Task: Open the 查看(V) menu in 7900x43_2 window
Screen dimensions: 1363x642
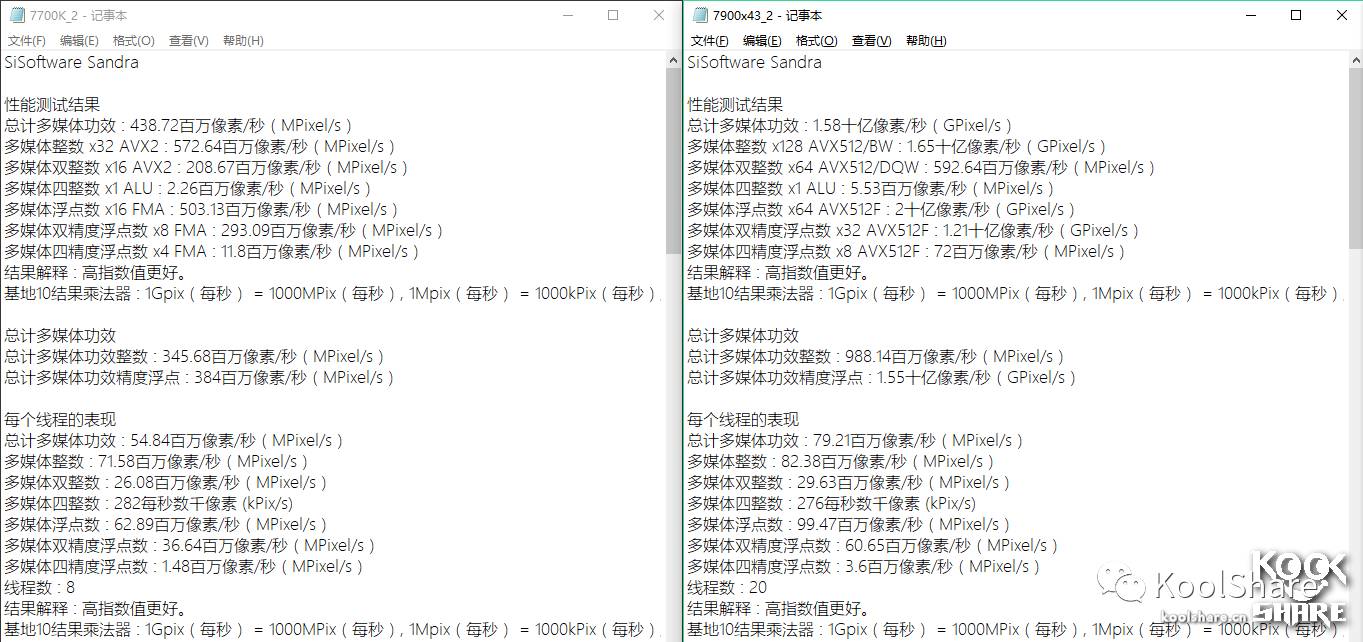Action: click(869, 41)
